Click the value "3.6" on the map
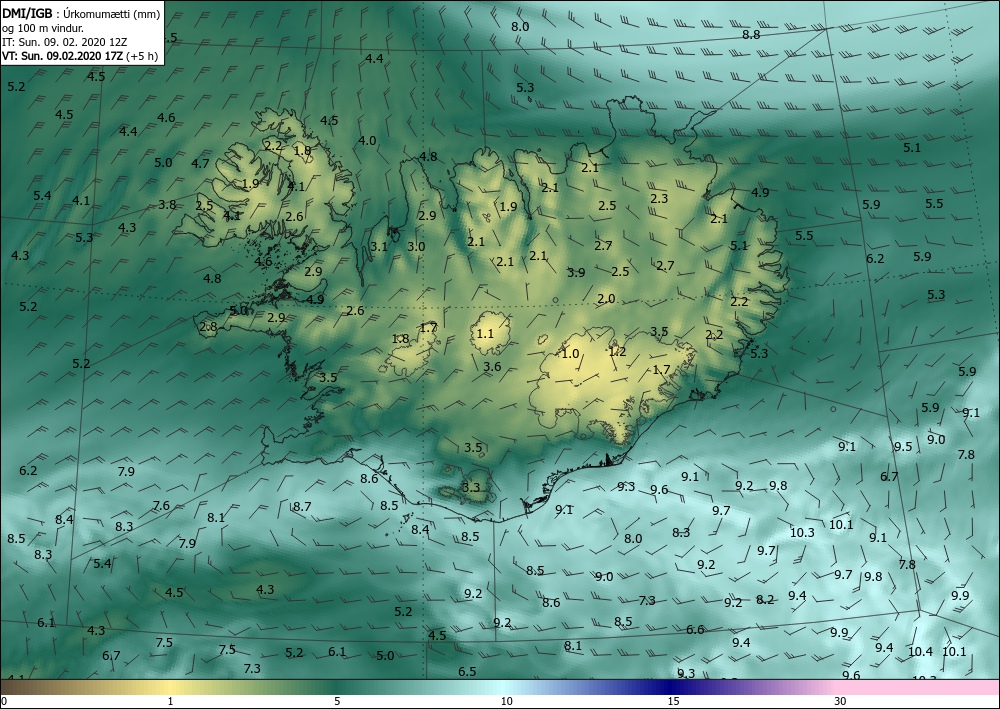This screenshot has height=709, width=1000. tap(492, 366)
